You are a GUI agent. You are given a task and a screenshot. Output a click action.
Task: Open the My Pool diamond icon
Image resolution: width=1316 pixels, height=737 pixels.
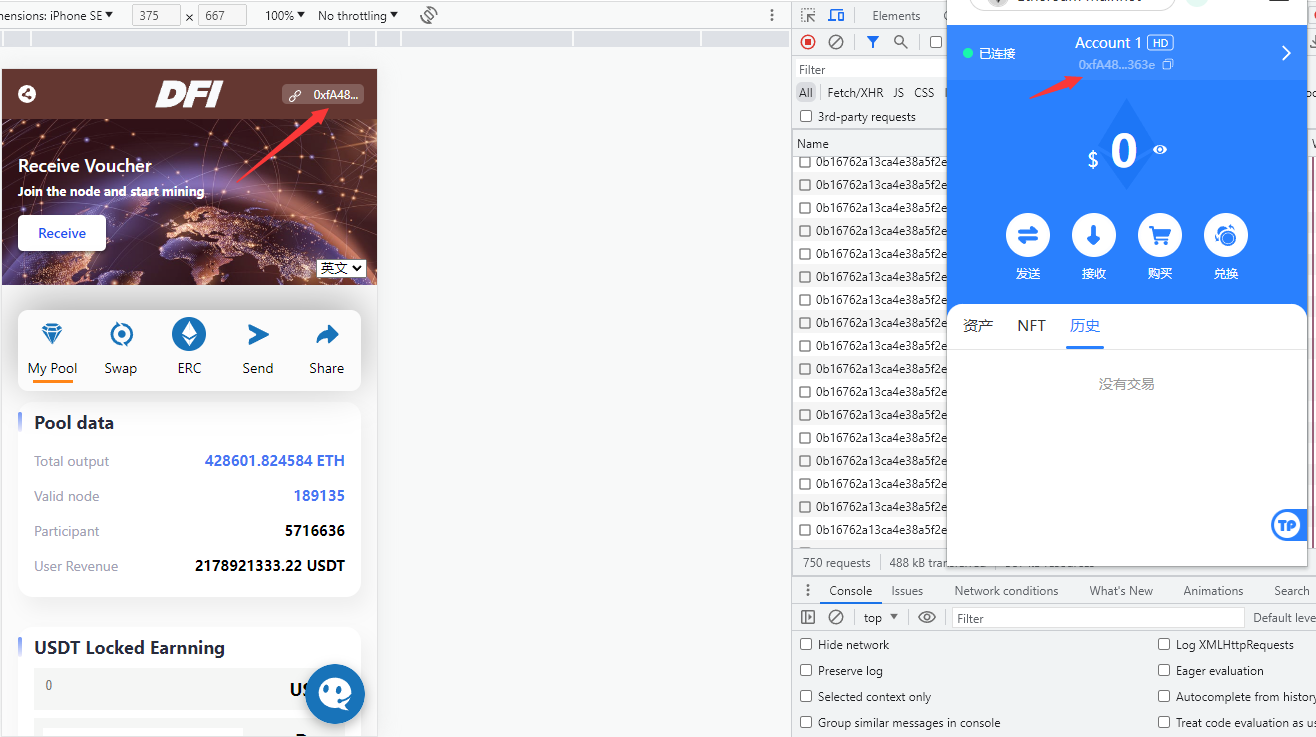(52, 334)
